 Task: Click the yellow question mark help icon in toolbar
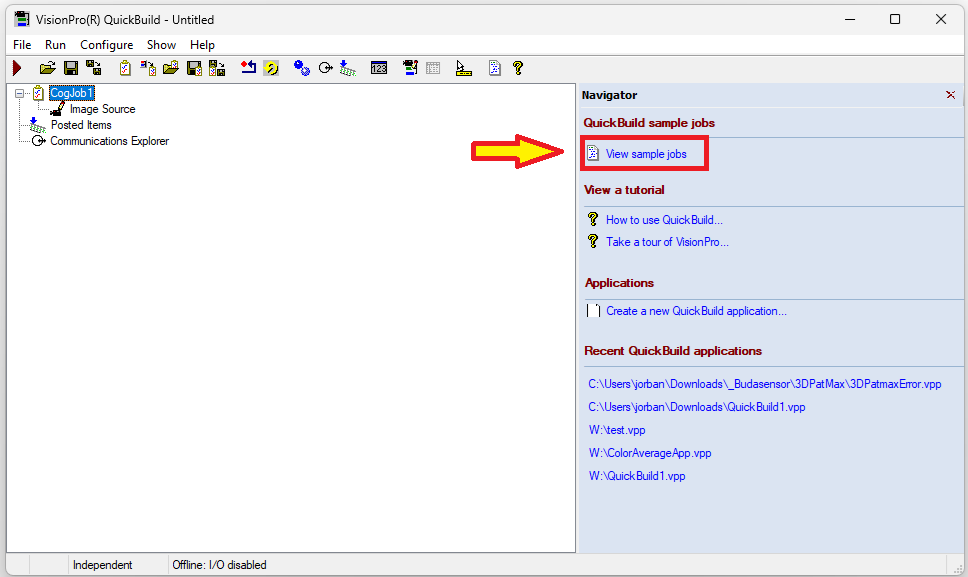(x=518, y=68)
